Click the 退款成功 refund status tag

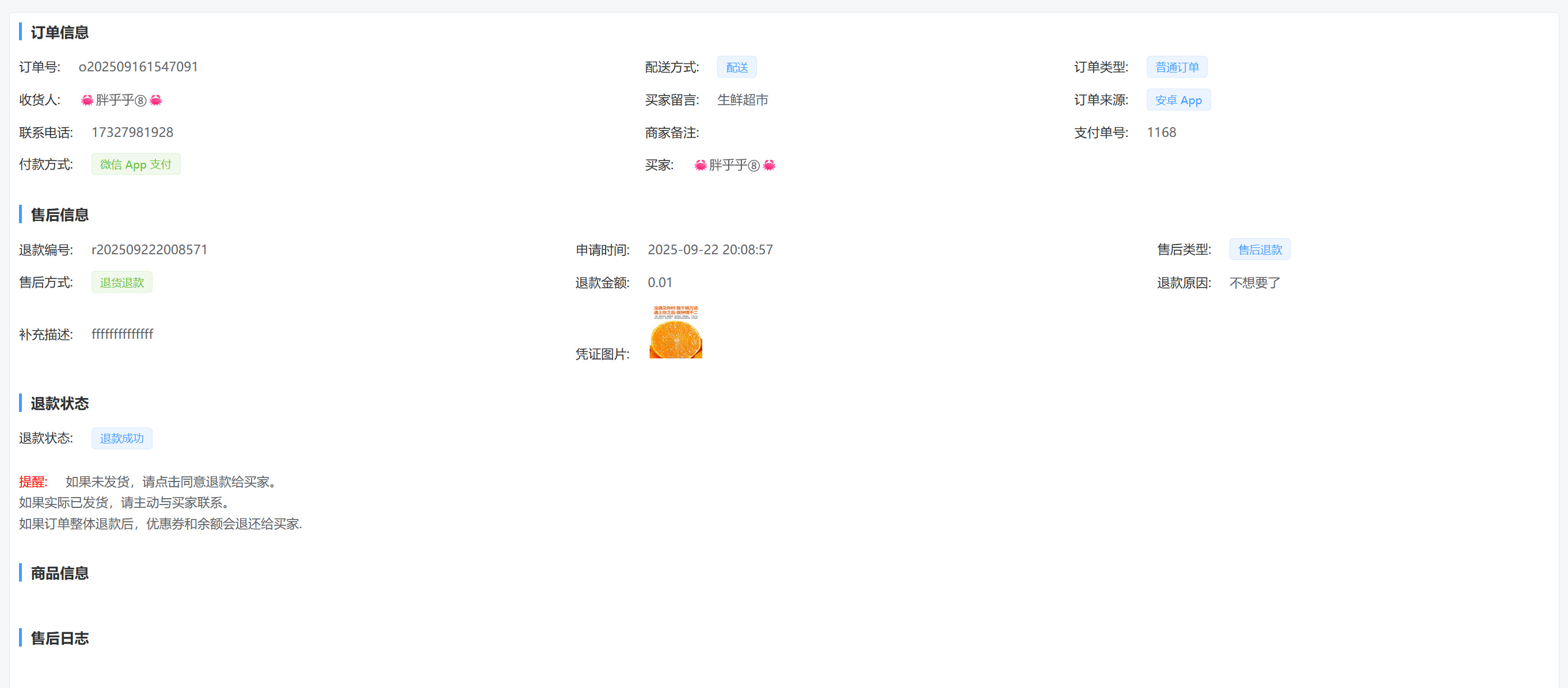pyautogui.click(x=121, y=438)
